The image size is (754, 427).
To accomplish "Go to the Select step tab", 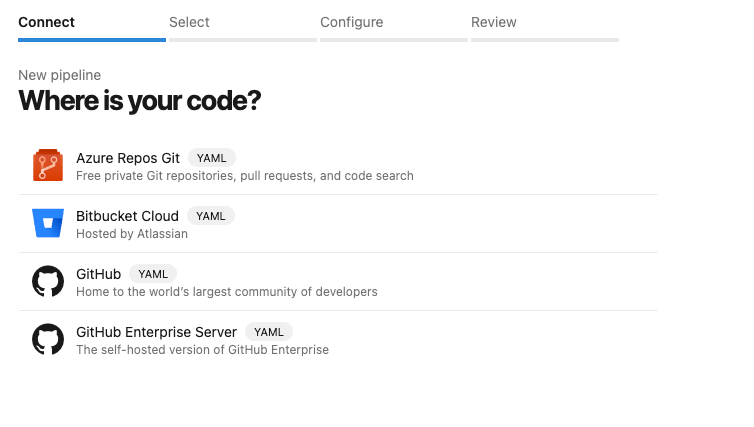I will tap(243, 27).
